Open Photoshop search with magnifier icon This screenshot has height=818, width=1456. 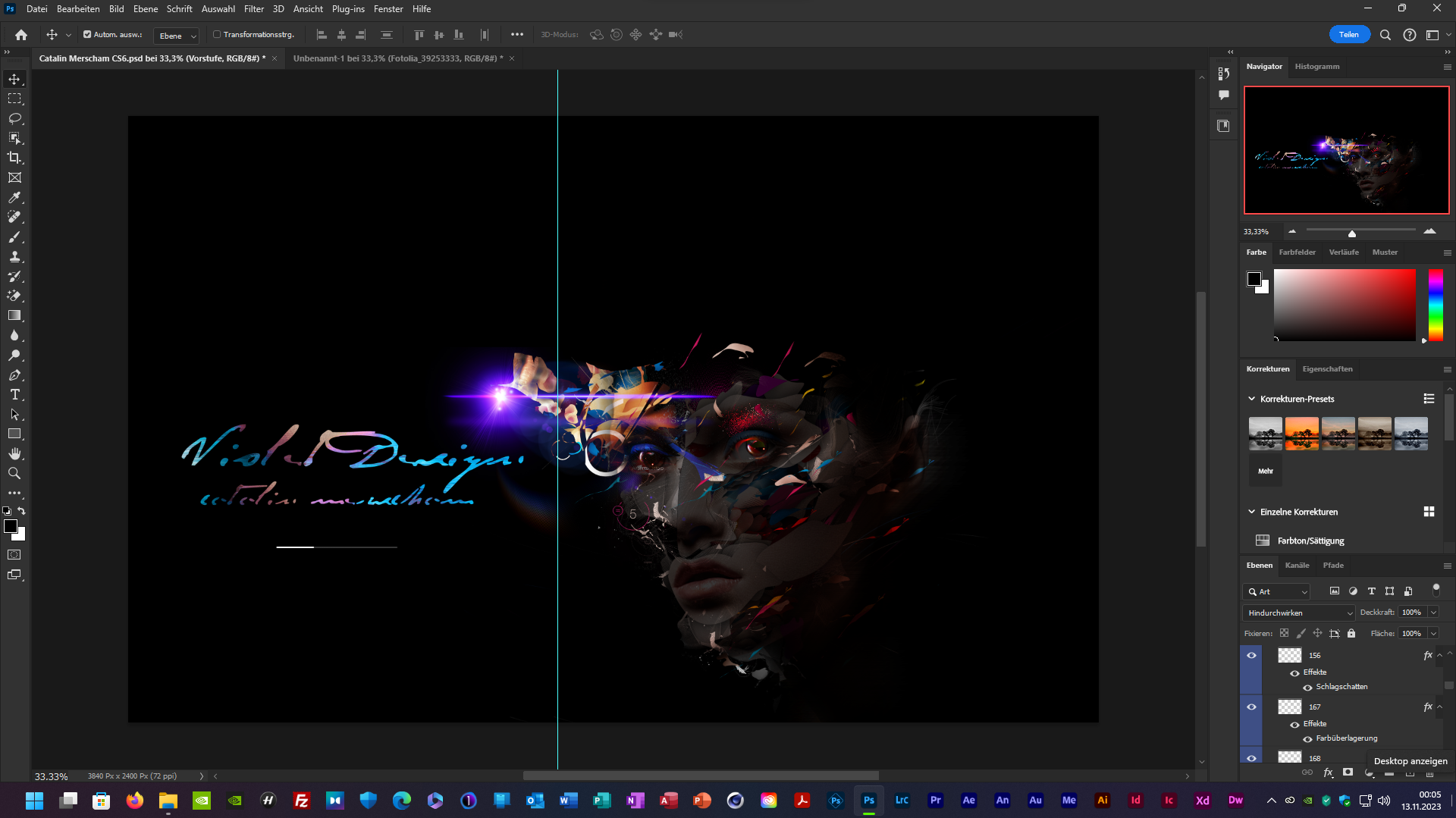[1385, 35]
